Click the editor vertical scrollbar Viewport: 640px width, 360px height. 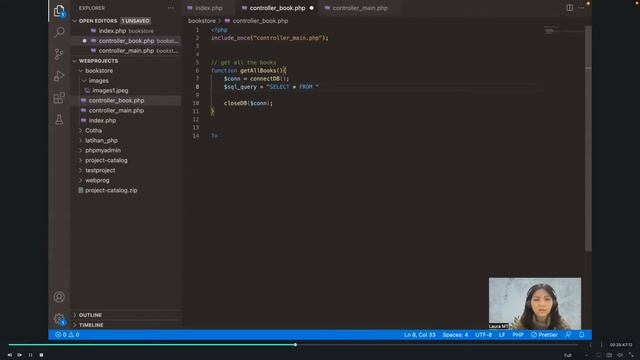coord(588,139)
